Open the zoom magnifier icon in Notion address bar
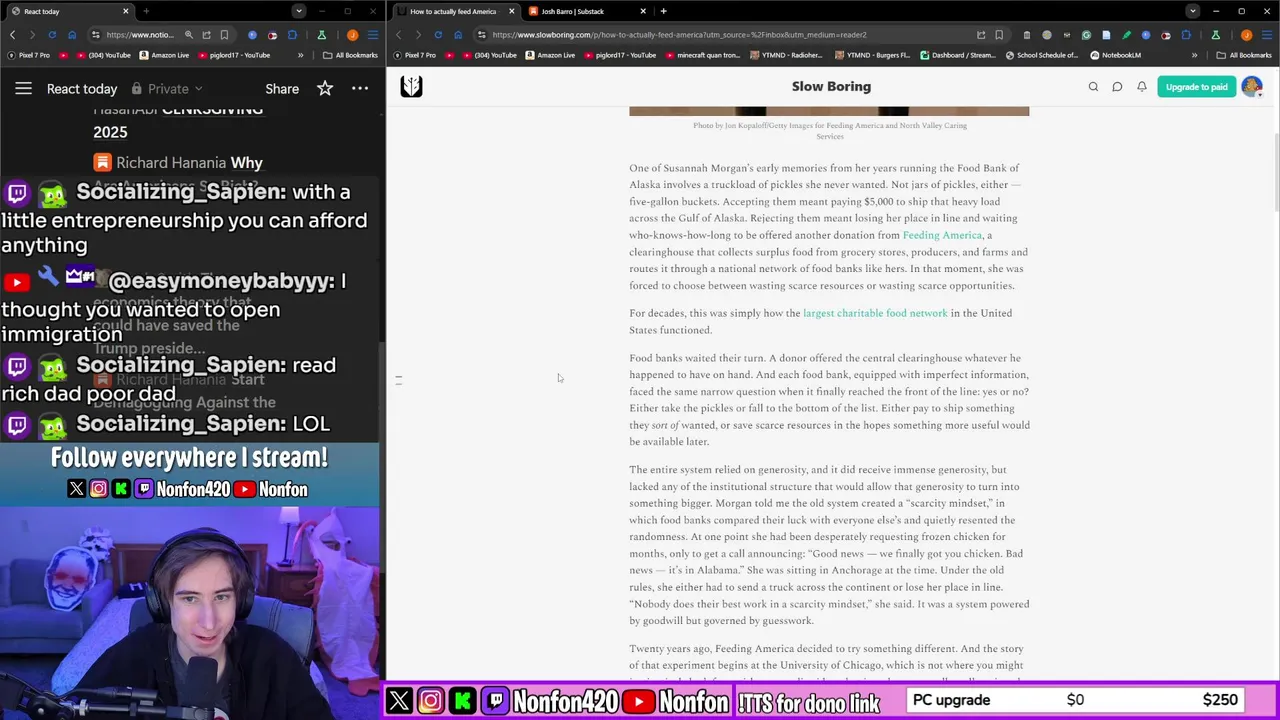 click(189, 35)
